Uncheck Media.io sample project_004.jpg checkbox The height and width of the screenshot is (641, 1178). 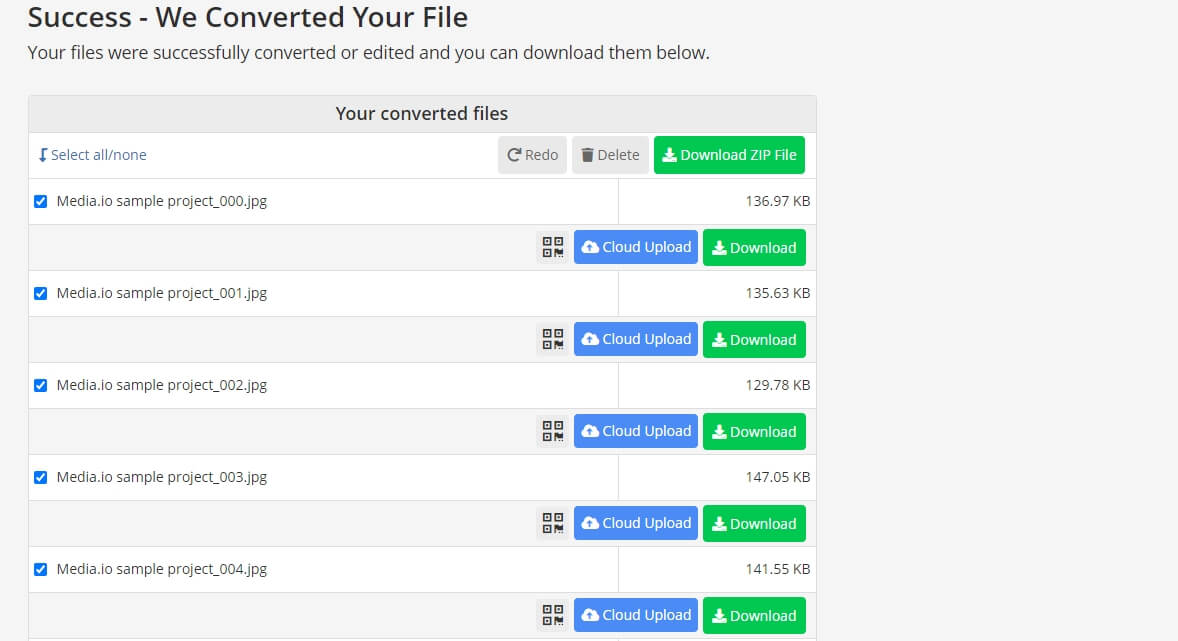(41, 570)
